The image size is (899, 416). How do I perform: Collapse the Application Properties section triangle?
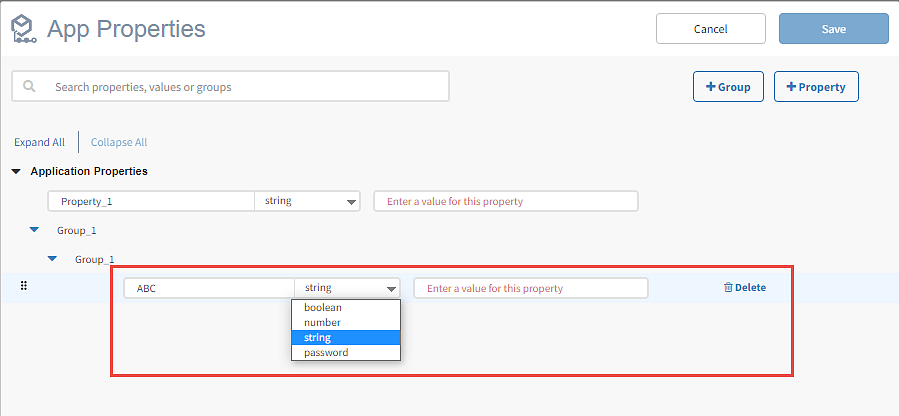tap(16, 171)
